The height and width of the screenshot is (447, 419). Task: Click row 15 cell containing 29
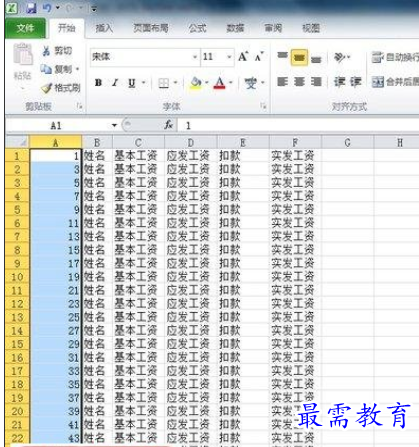[55, 344]
